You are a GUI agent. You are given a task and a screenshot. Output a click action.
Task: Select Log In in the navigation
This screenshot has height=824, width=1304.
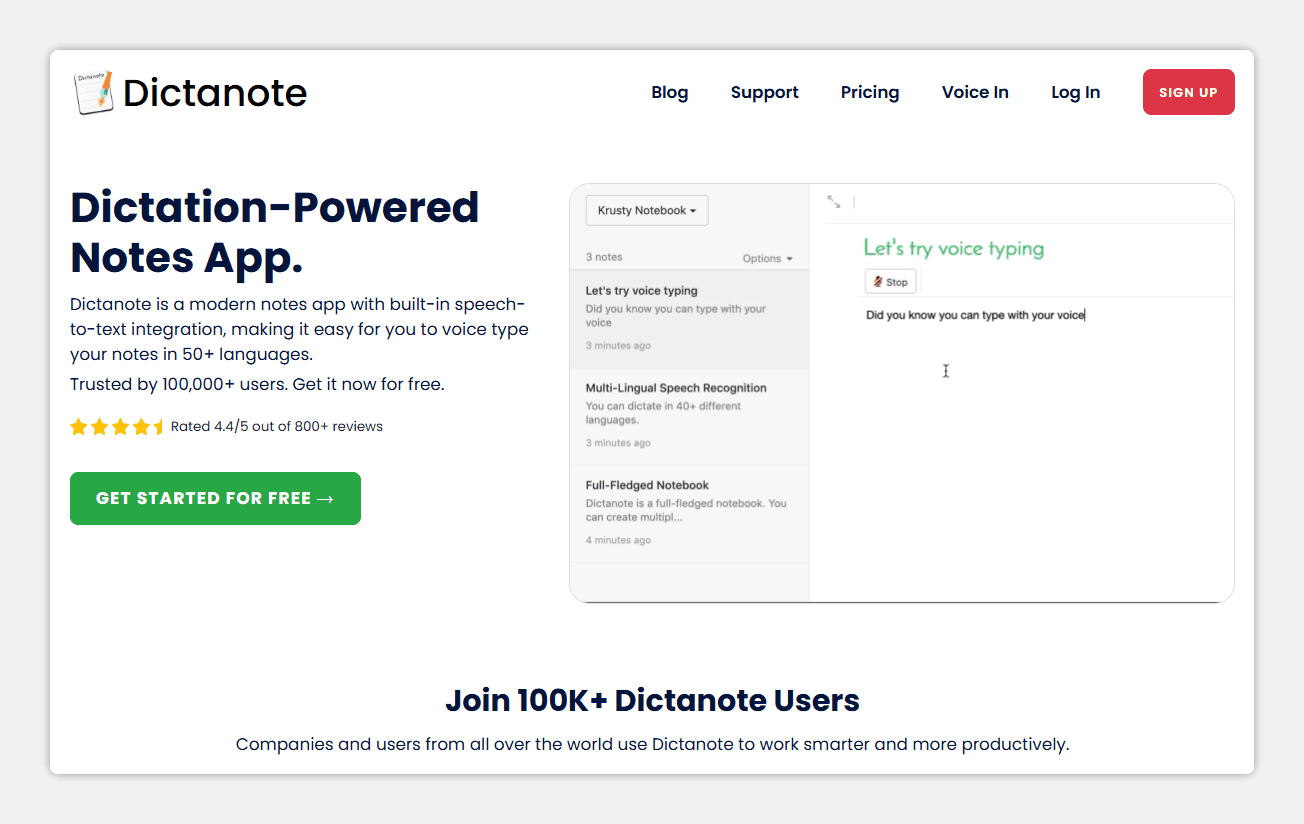coord(1075,92)
